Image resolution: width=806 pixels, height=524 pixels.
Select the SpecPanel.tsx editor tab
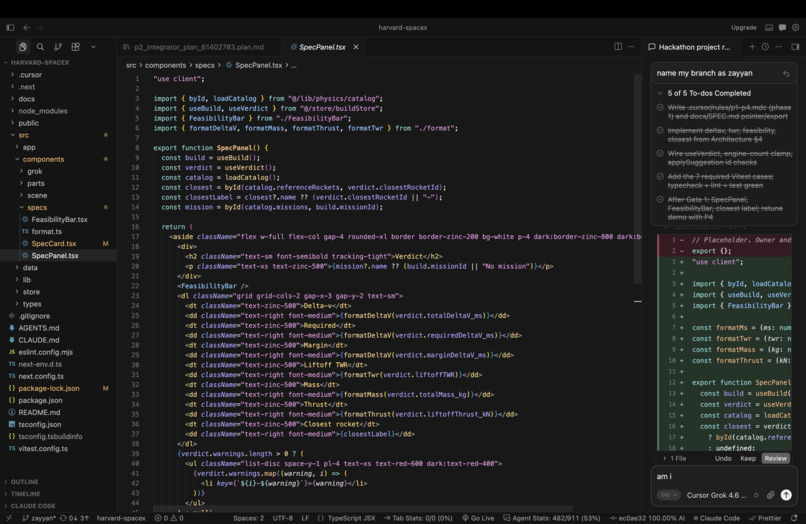(322, 47)
